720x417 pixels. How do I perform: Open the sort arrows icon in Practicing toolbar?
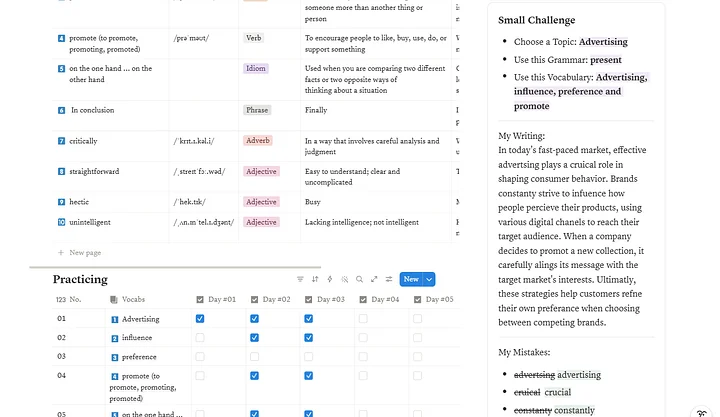click(x=315, y=279)
